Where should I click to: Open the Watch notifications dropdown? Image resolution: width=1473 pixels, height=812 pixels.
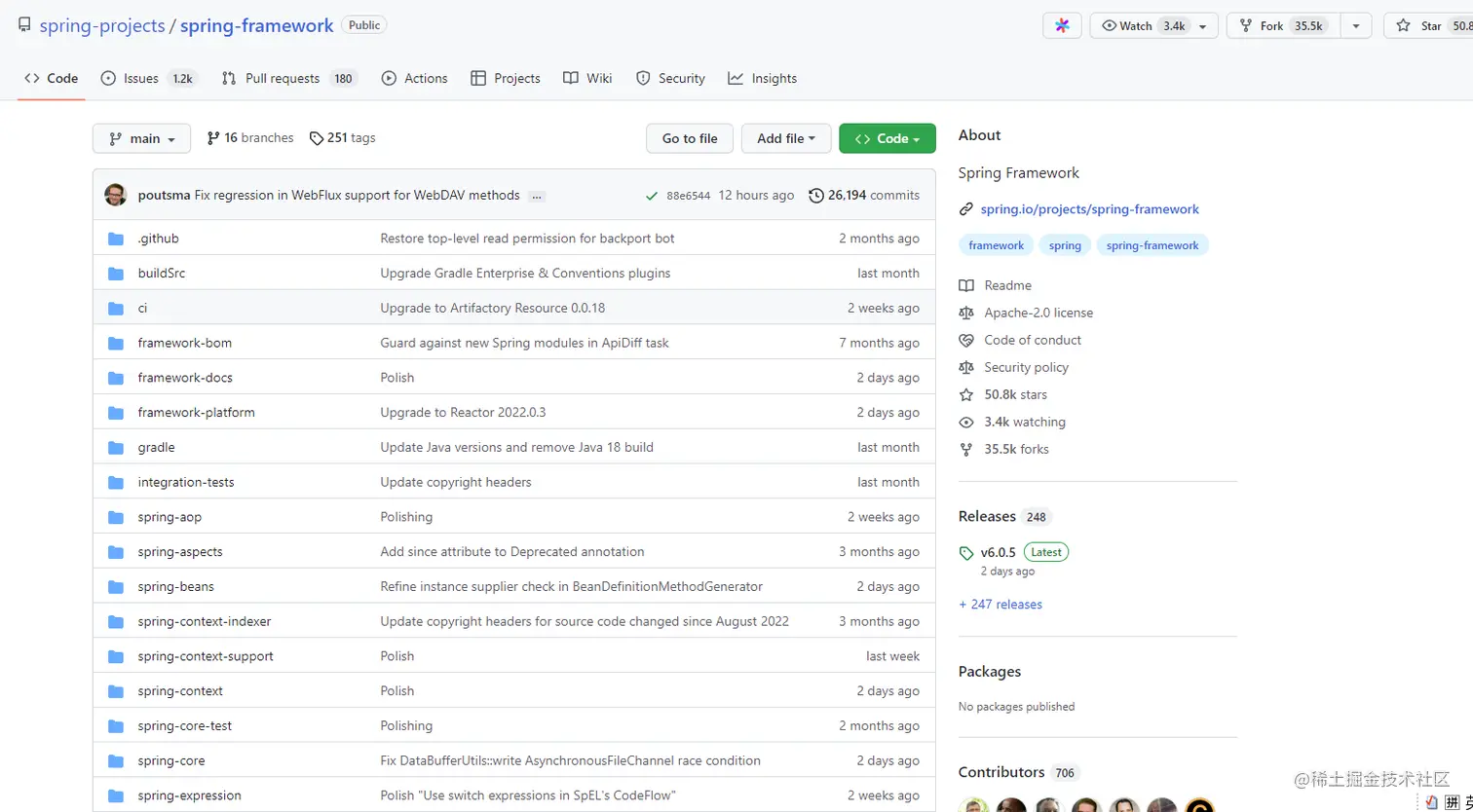pos(1154,26)
